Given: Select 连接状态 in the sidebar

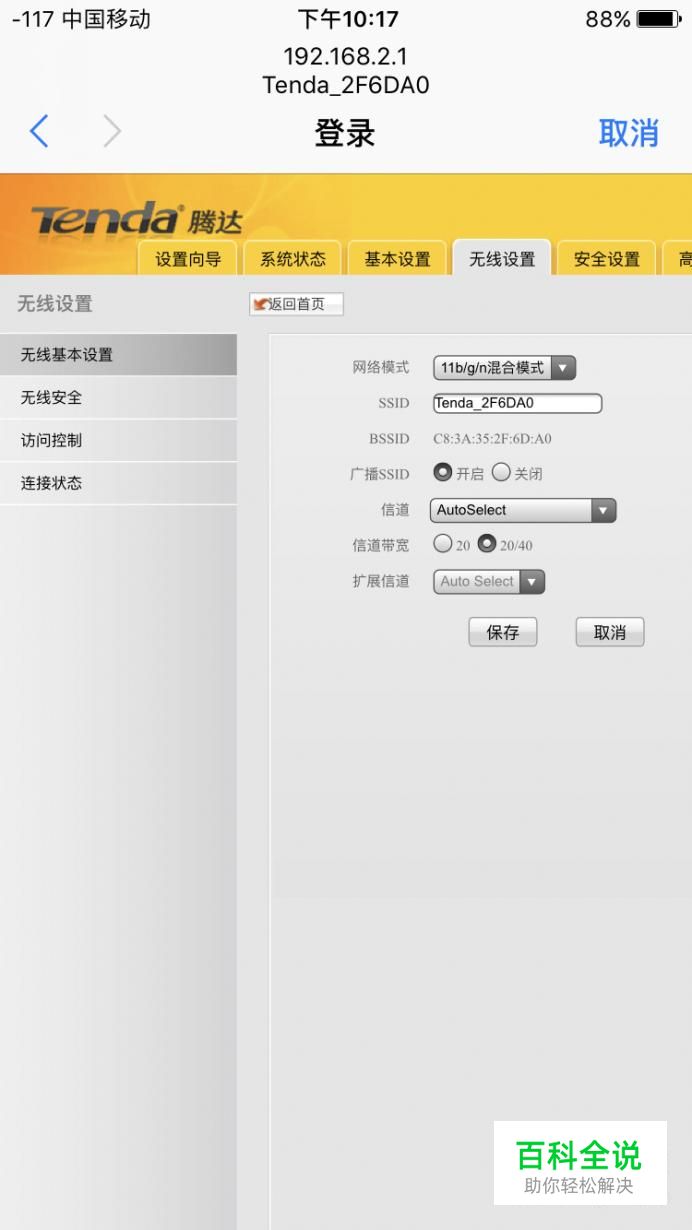Looking at the screenshot, I should click(x=118, y=484).
